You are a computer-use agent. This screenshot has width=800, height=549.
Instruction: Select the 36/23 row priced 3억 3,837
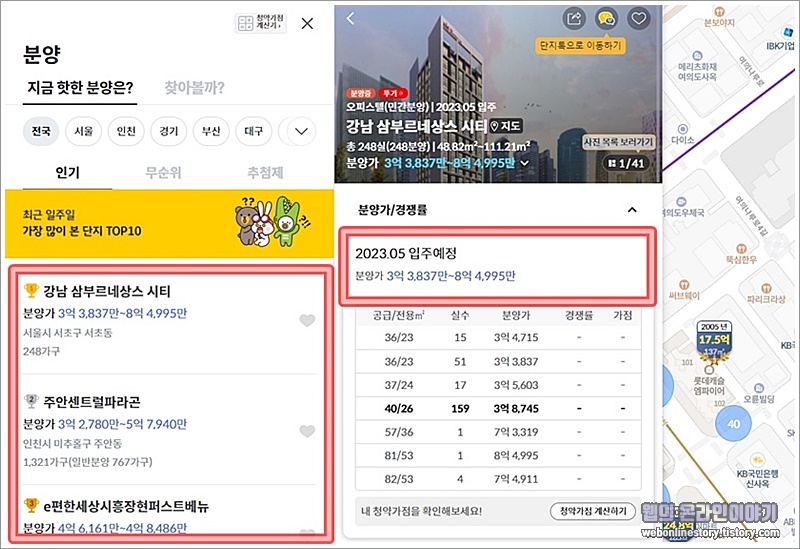tap(498, 361)
